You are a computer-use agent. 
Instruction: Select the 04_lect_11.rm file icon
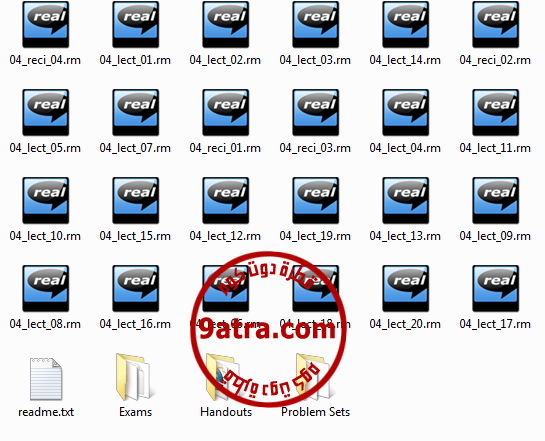tap(496, 112)
